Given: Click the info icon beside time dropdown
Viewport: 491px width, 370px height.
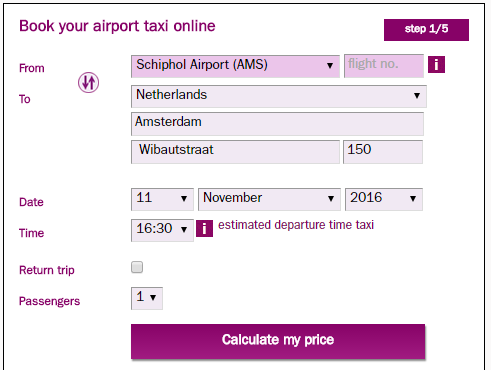Looking at the screenshot, I should point(204,228).
